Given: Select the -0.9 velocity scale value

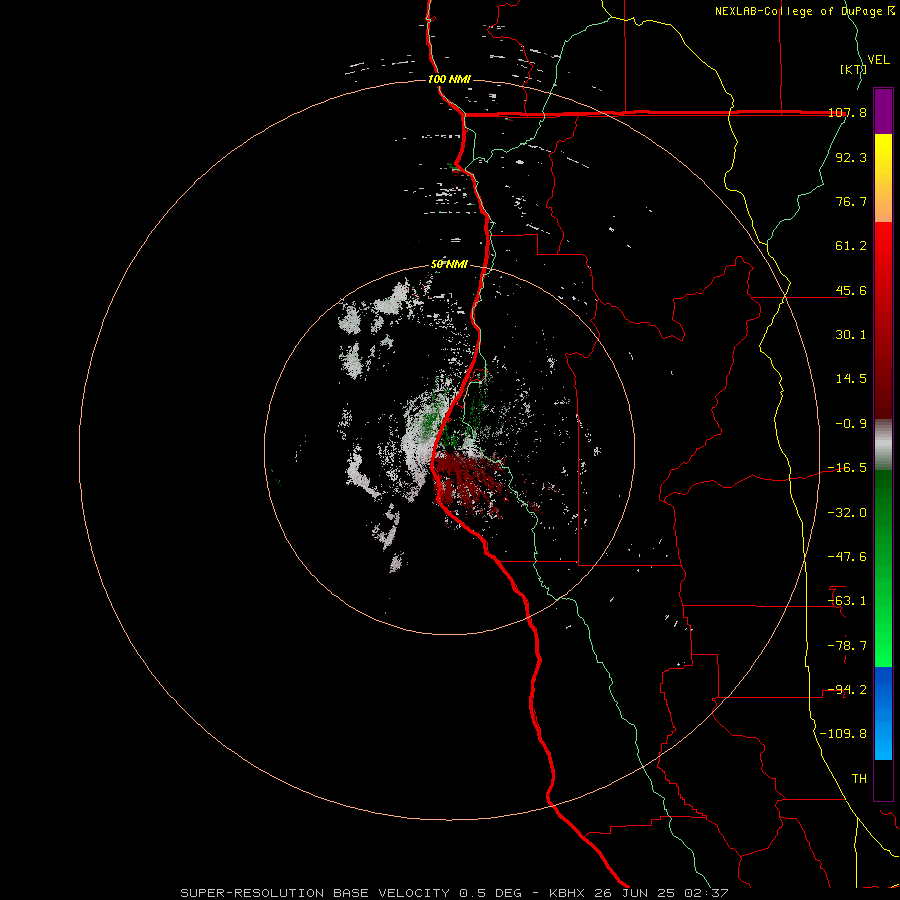Looking at the screenshot, I should pos(851,424).
